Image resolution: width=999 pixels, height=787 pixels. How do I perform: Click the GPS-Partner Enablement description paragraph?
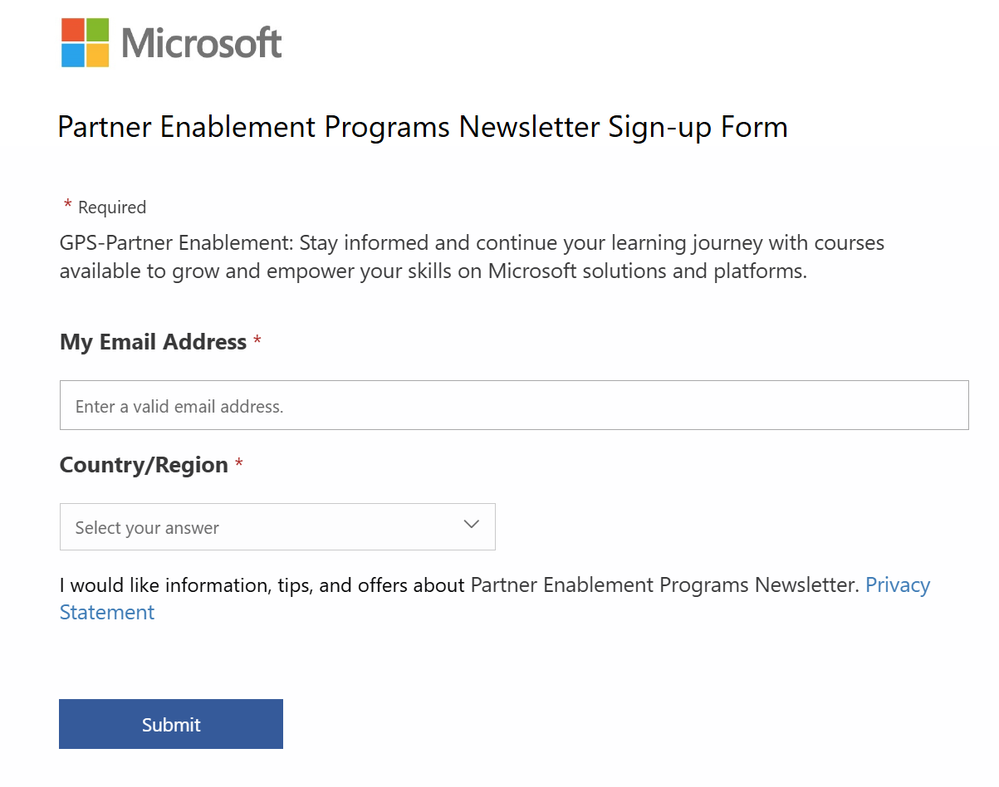coord(471,257)
